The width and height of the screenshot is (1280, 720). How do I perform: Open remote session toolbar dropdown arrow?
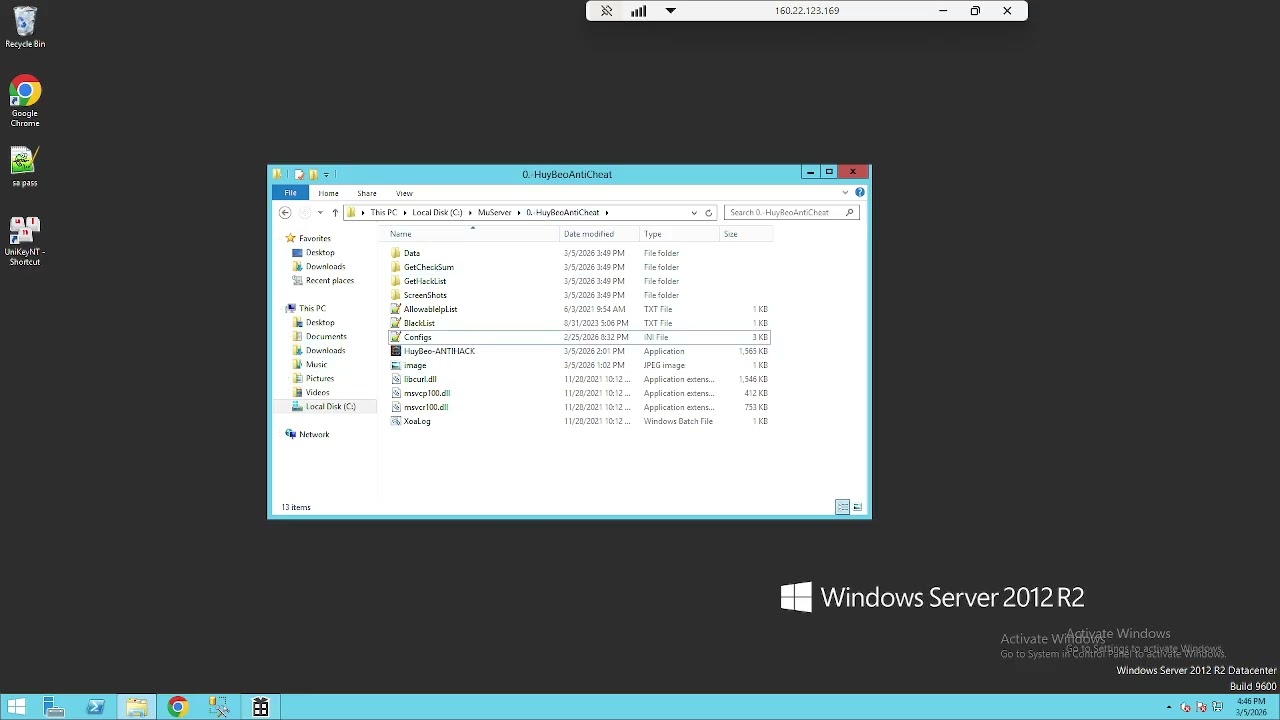[671, 11]
